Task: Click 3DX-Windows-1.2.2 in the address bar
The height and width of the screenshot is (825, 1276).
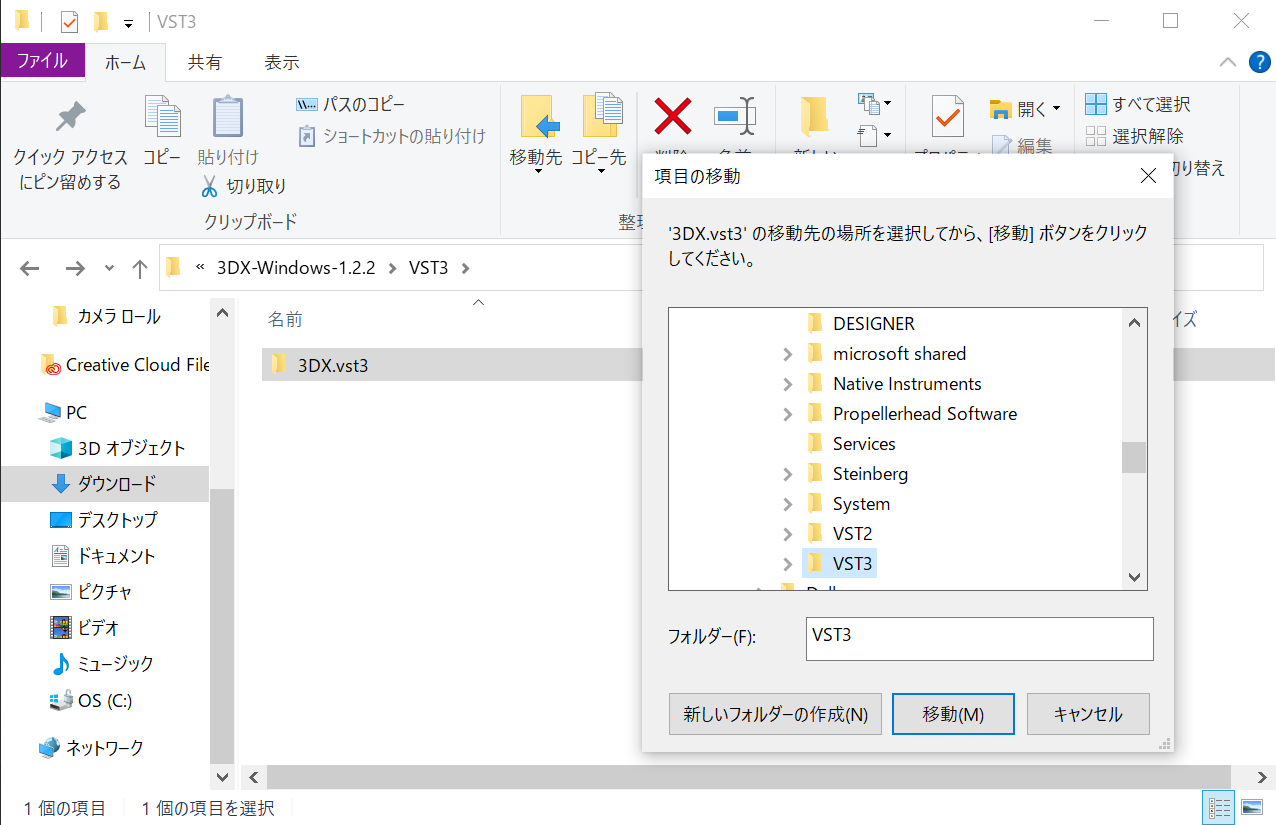Action: (296, 268)
